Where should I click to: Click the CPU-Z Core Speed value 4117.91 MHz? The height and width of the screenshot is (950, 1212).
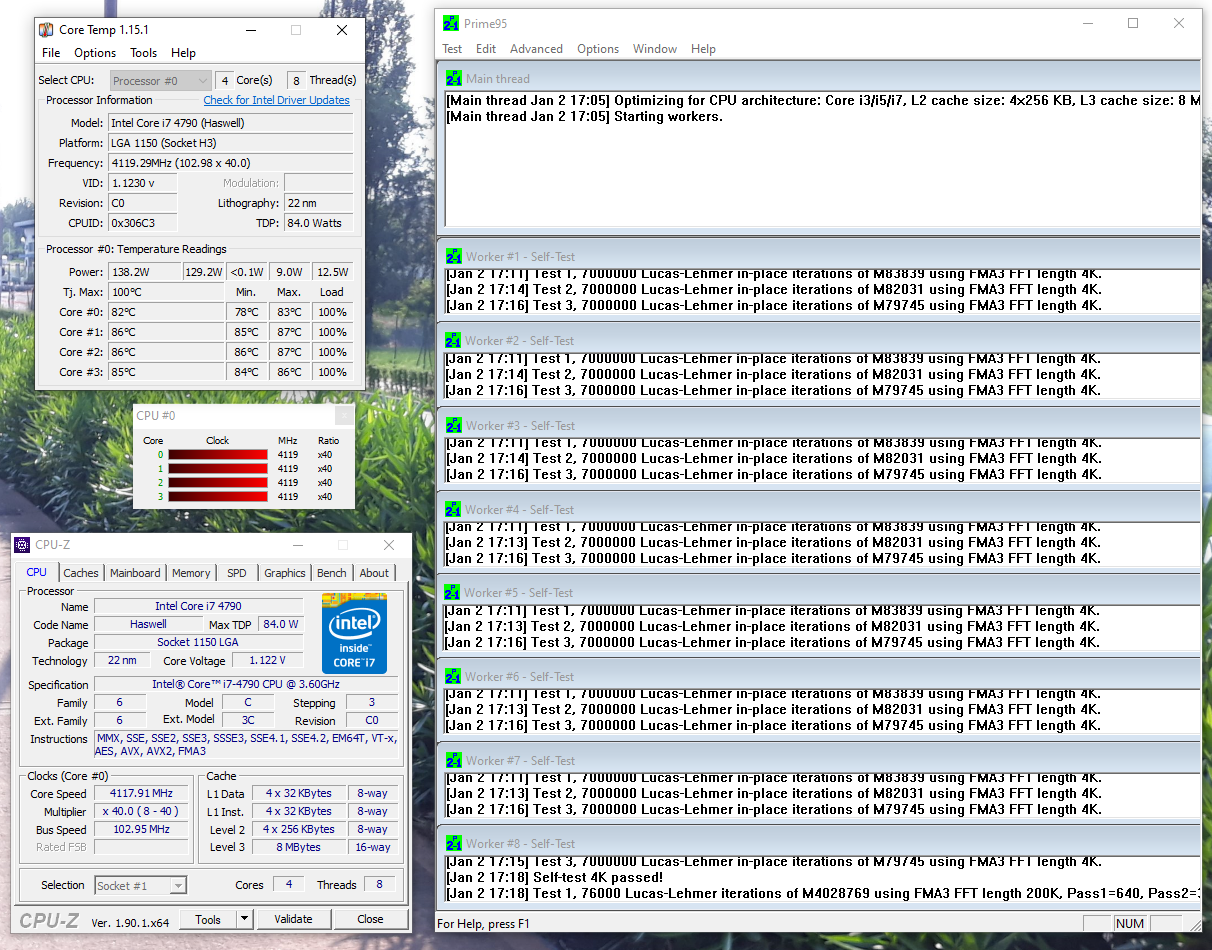[141, 793]
